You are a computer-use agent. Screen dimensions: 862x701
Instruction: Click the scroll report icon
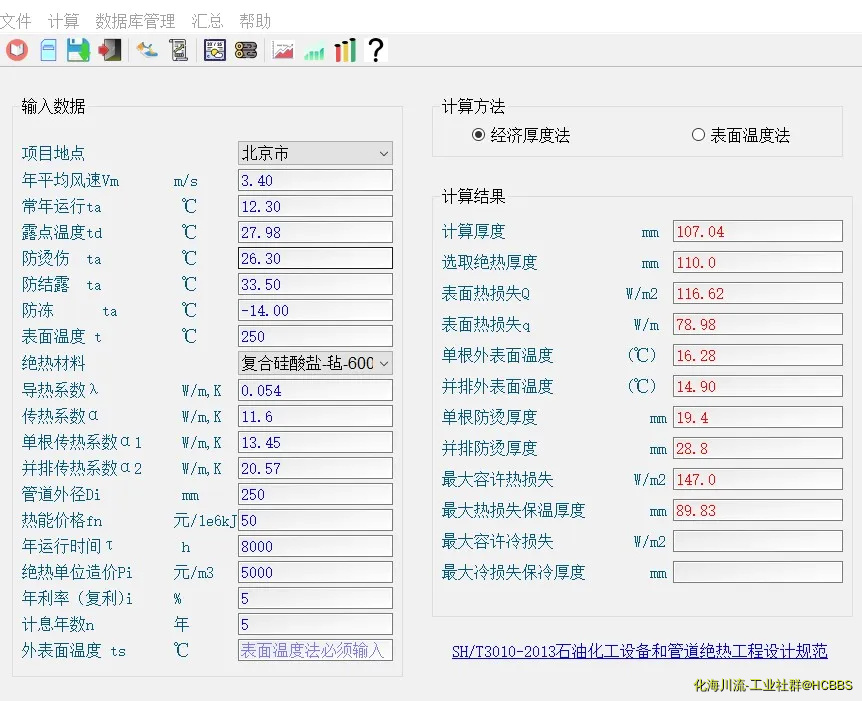point(179,51)
